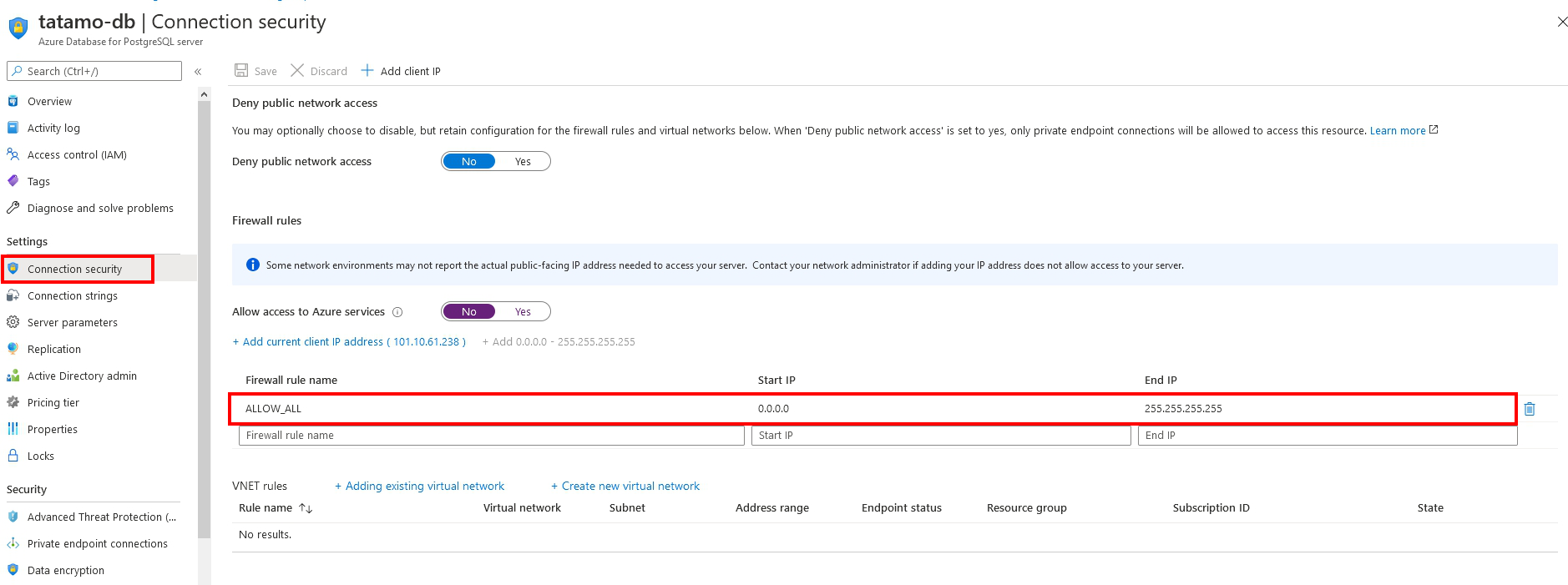Open the Server parameters page
Image resolution: width=1568 pixels, height=585 pixels.
click(x=73, y=322)
